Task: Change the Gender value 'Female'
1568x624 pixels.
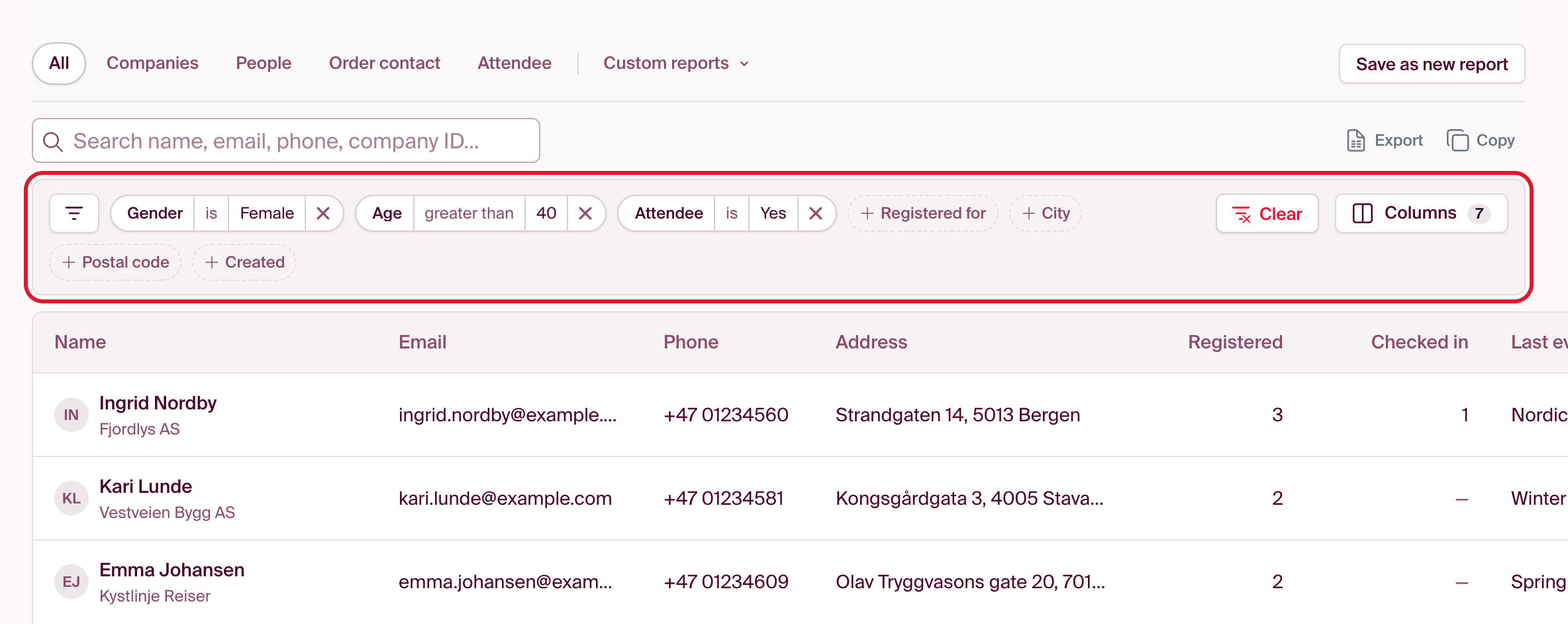Action: tap(267, 213)
